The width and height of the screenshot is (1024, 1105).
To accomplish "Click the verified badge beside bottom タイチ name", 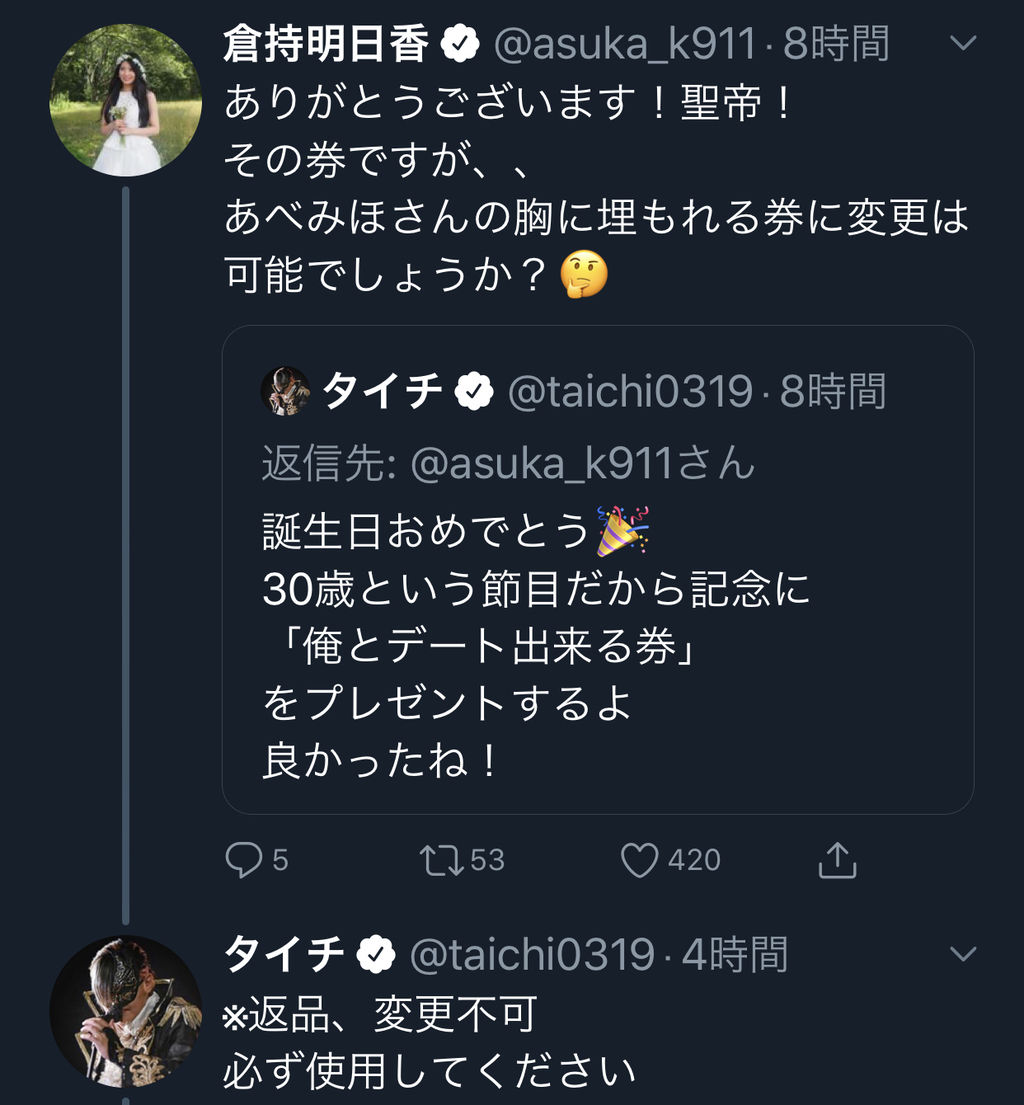I will pos(376,954).
